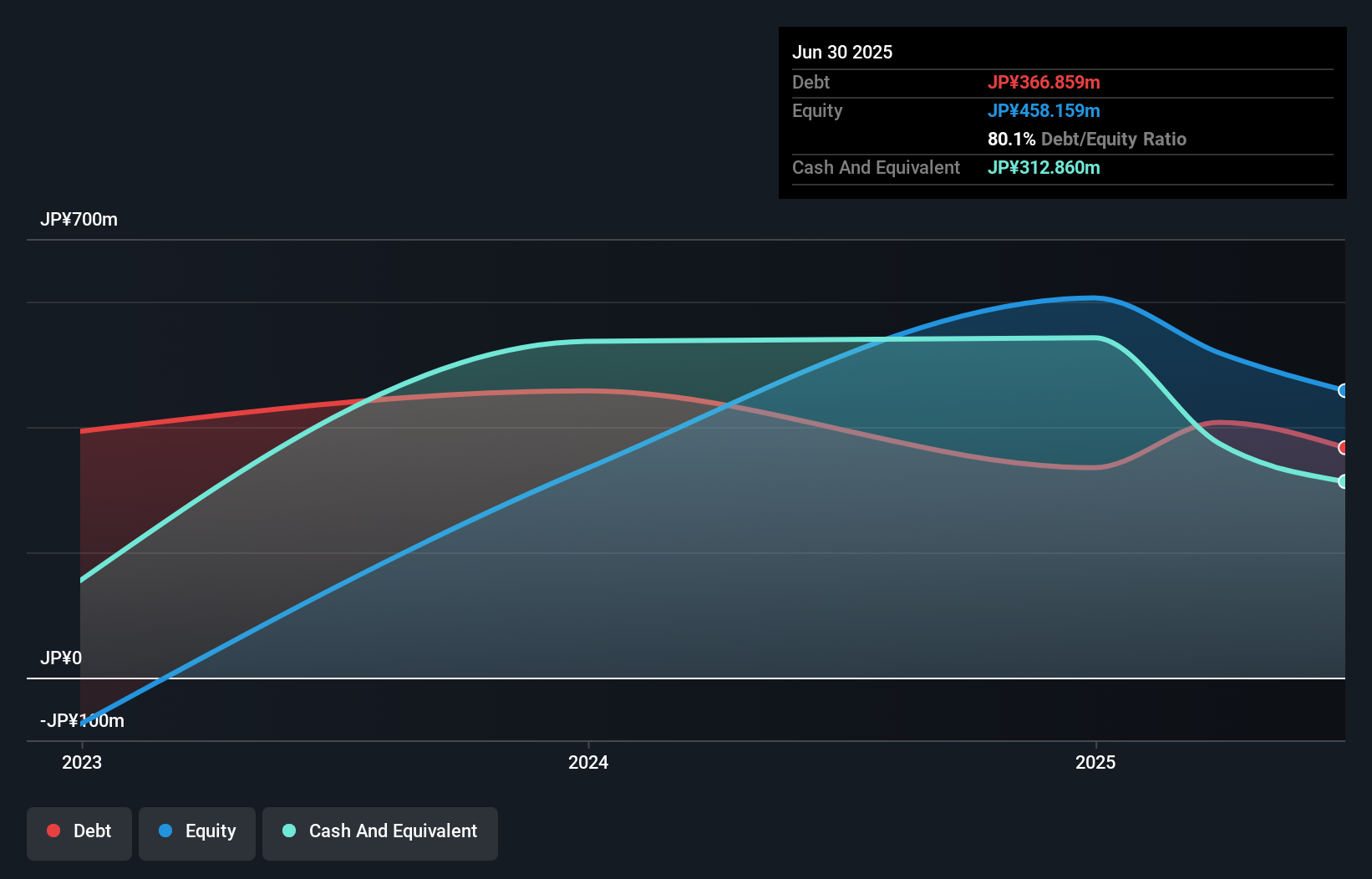Click the blue Equity legend dot
This screenshot has width=1372, height=879.
point(165,831)
